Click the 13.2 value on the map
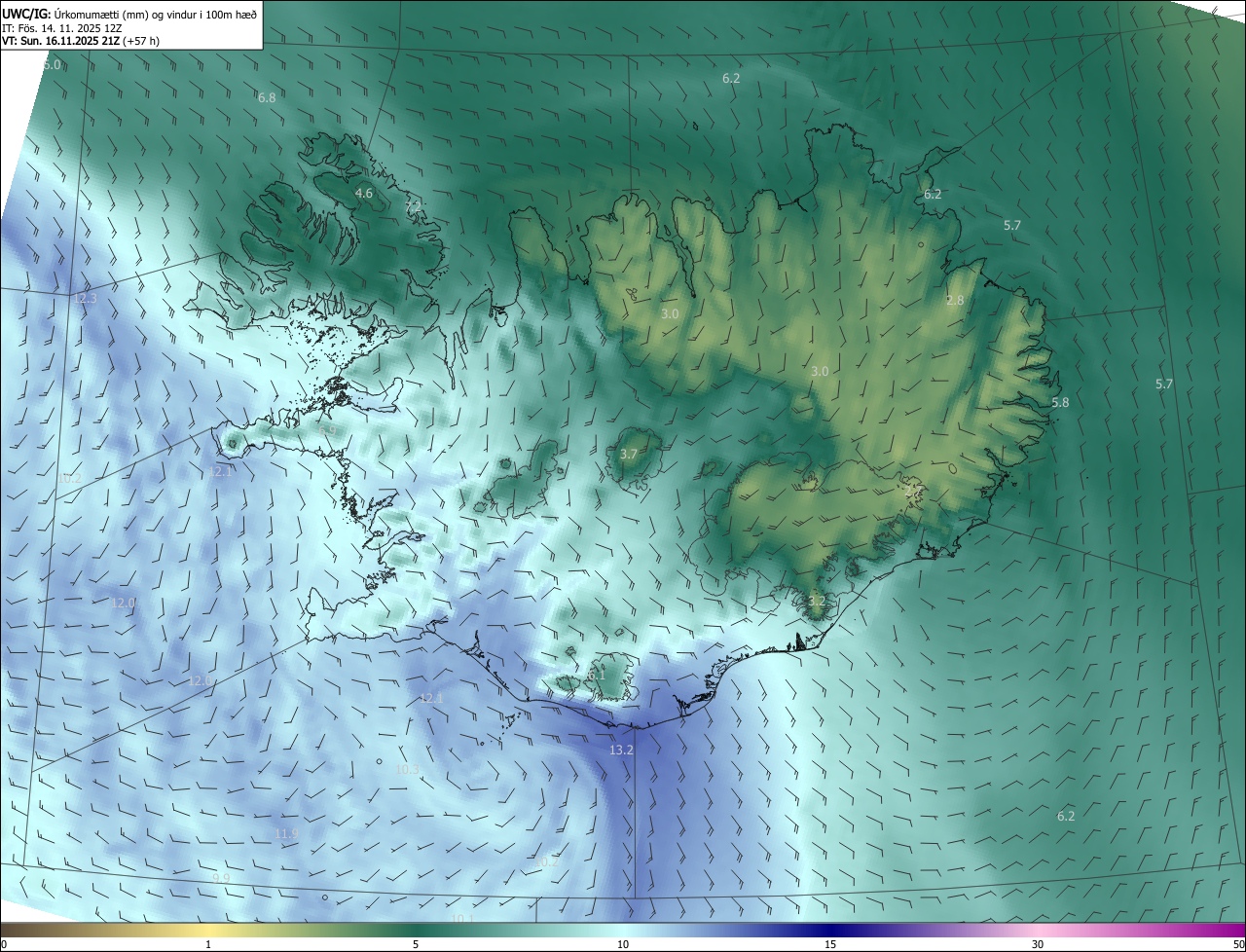 (x=621, y=751)
